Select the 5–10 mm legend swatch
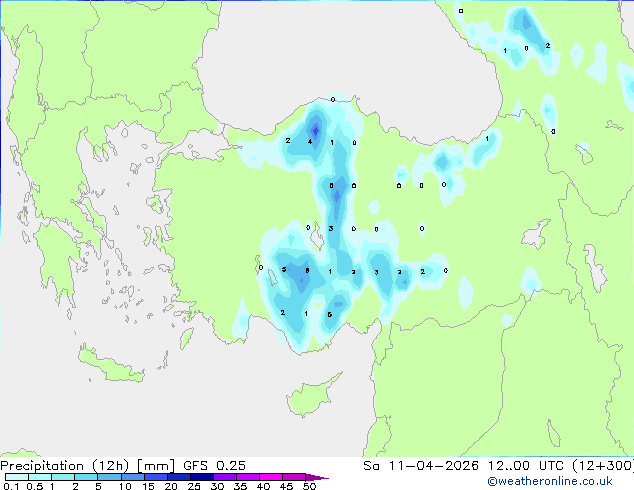The width and height of the screenshot is (634, 490). coord(109,477)
